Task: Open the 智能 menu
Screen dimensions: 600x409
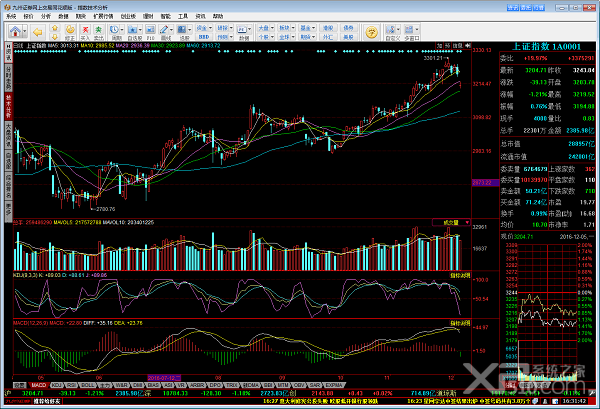Action: tap(166, 16)
